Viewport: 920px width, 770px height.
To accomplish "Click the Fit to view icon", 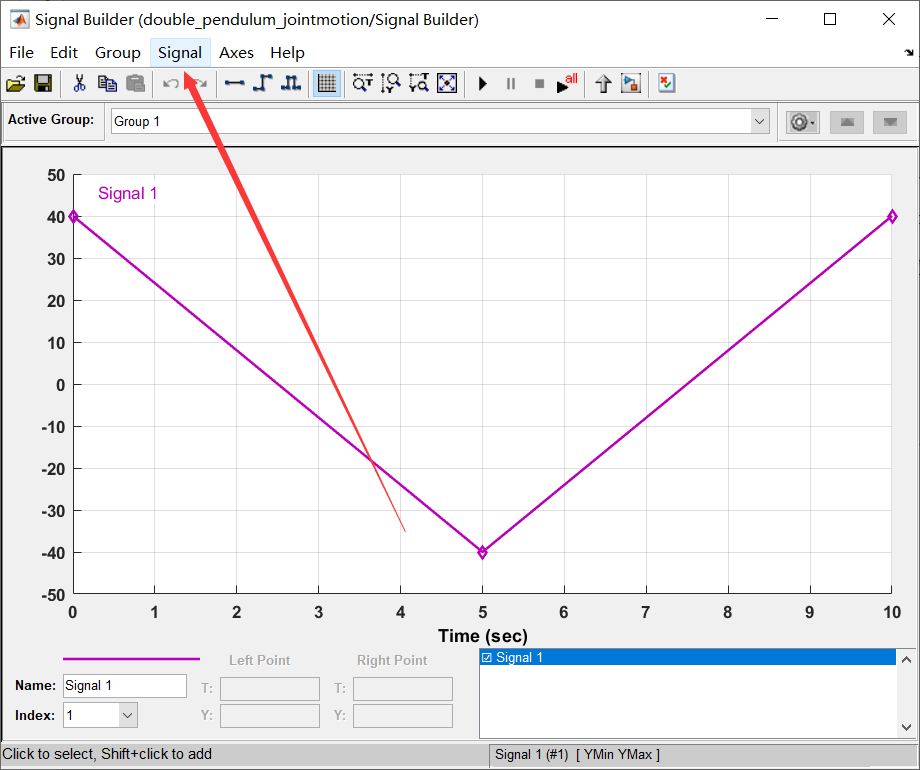I will 447,84.
